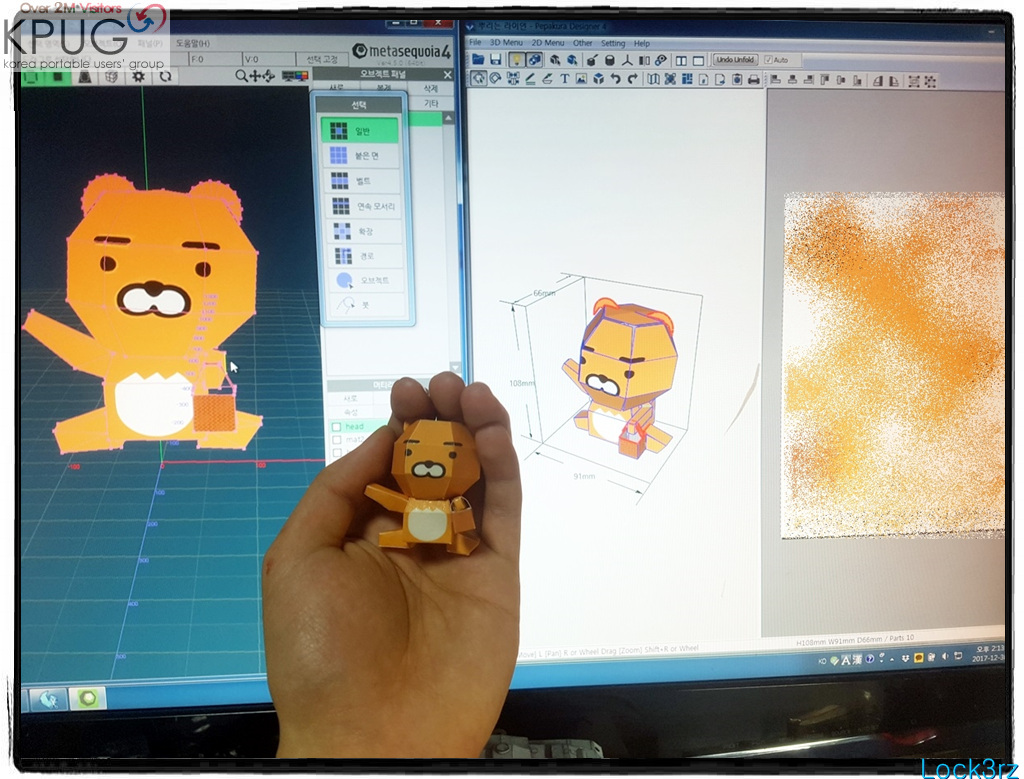This screenshot has width=1024, height=779.
Task: Click the 삭제 button in object panel
Action: (431, 88)
